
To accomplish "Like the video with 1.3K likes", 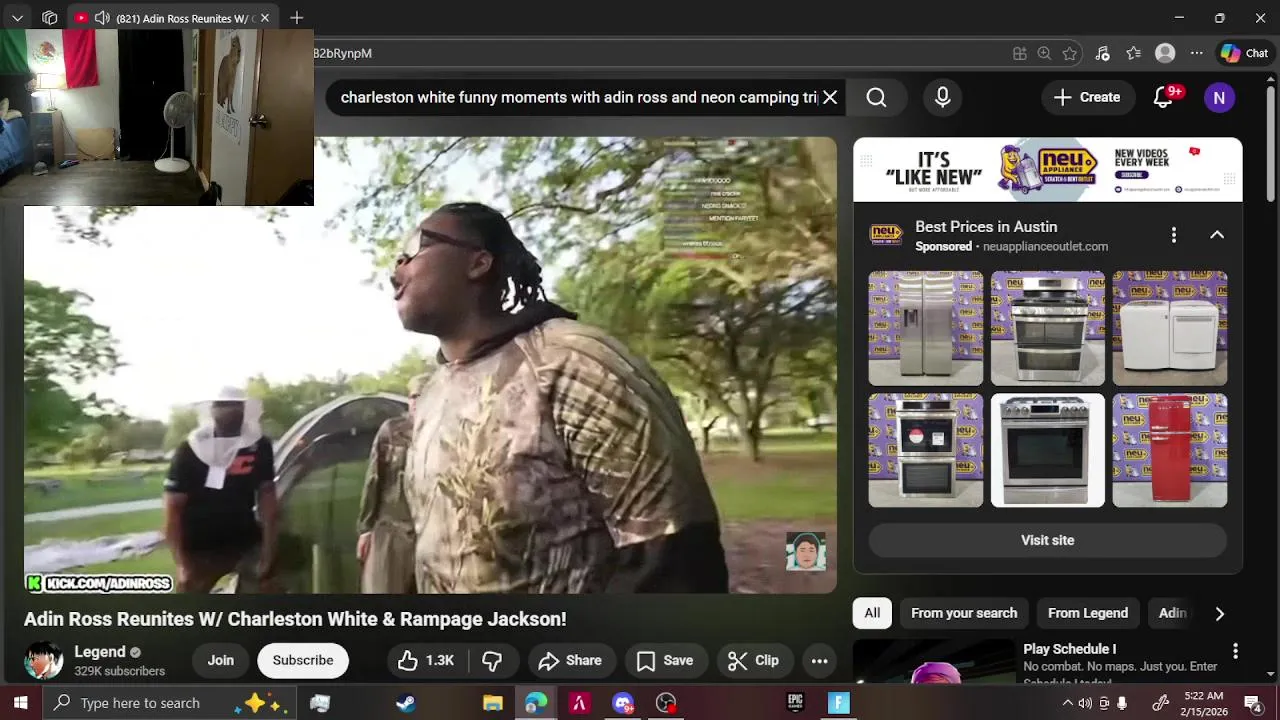I will [427, 660].
